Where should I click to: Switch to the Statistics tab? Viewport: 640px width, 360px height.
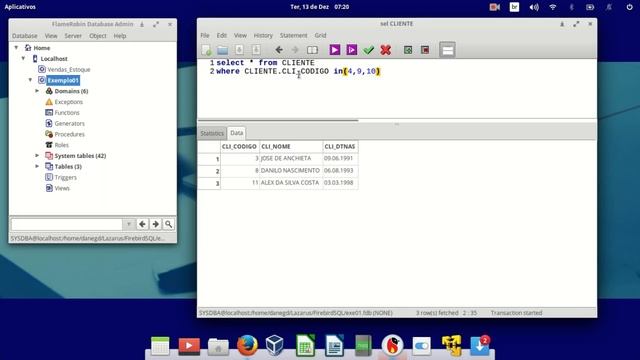click(212, 133)
